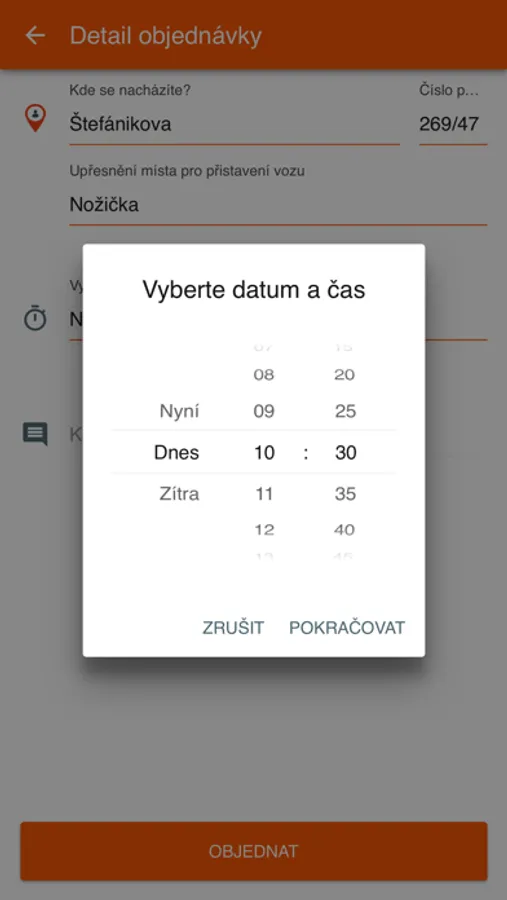507x900 pixels.
Task: Select Nyní in the day picker
Action: 179,411
